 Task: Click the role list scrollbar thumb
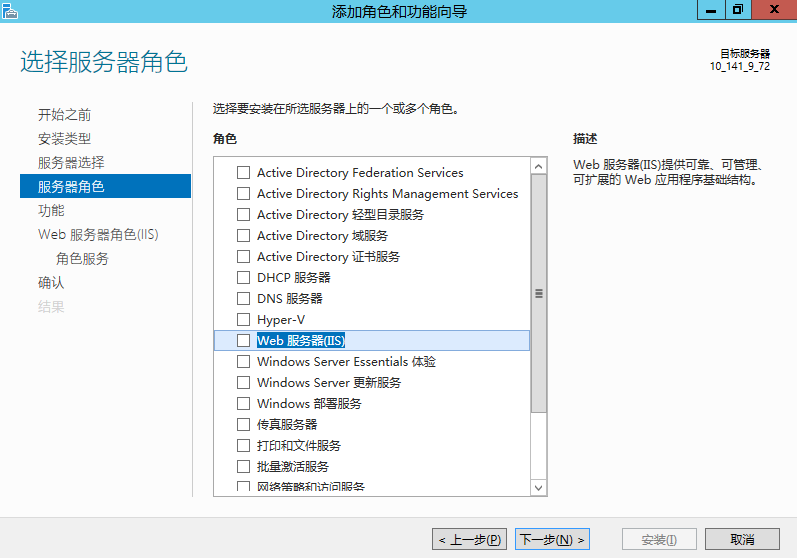[x=539, y=294]
